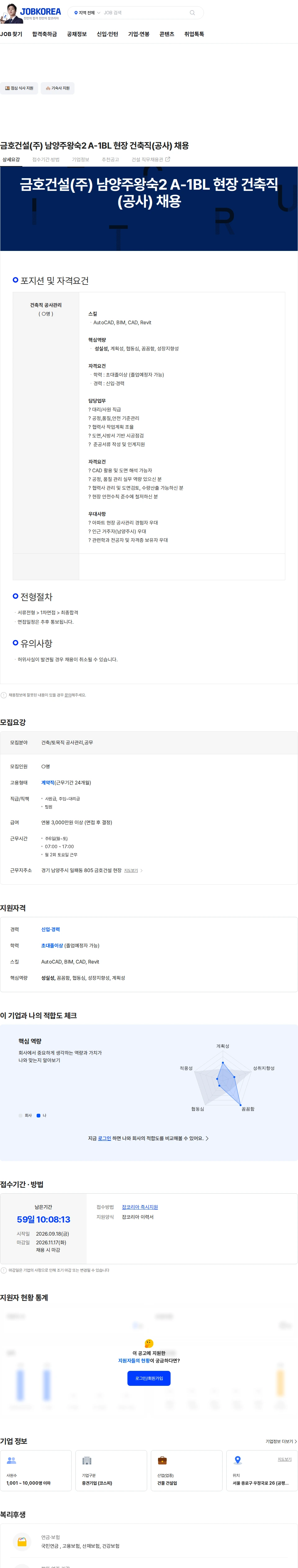Click the chevron after 근무지주소 지도보기

142,870
